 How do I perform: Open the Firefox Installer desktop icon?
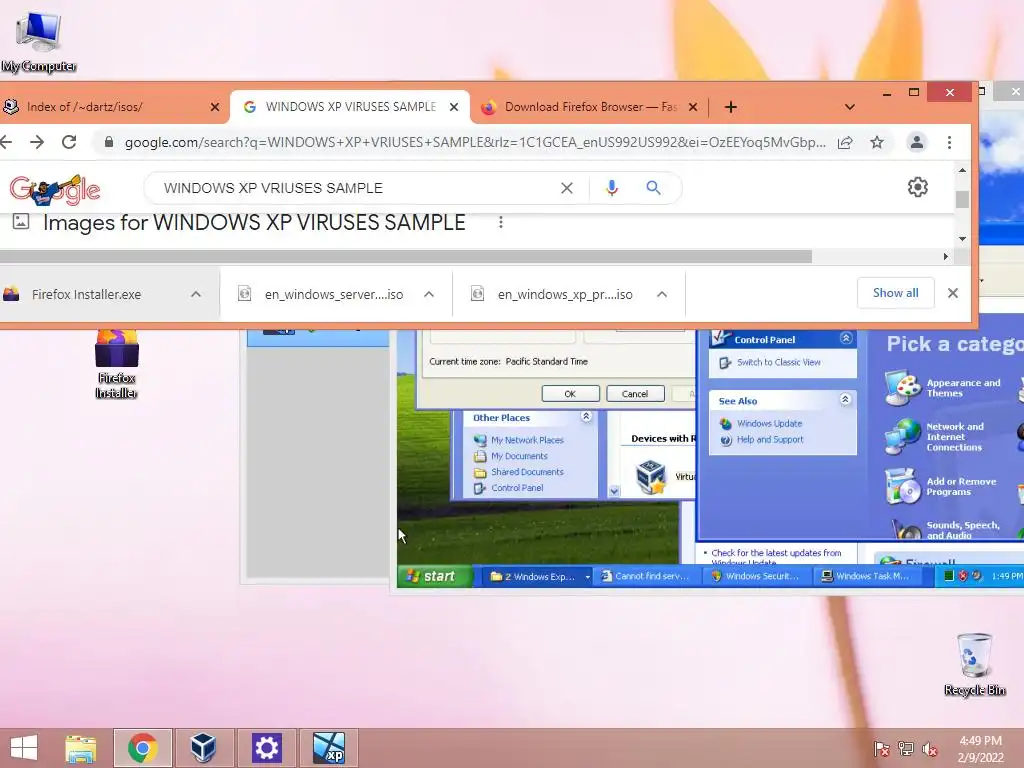click(x=116, y=364)
